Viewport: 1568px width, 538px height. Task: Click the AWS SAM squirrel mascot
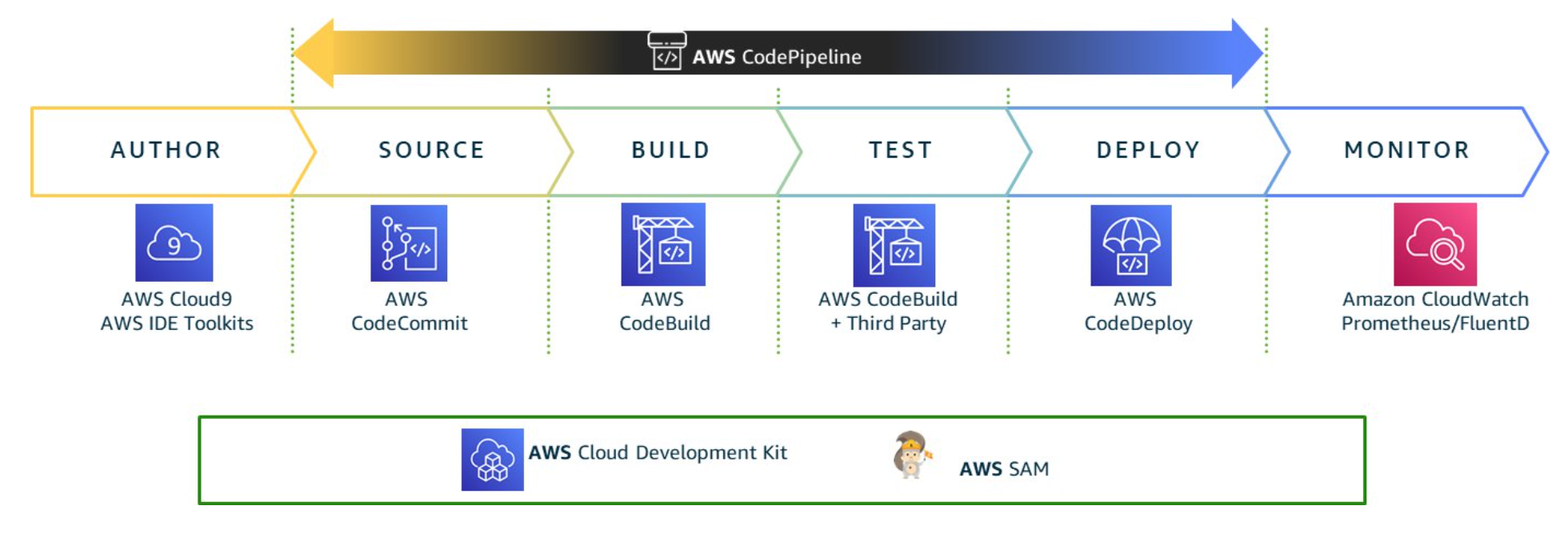coord(913,455)
